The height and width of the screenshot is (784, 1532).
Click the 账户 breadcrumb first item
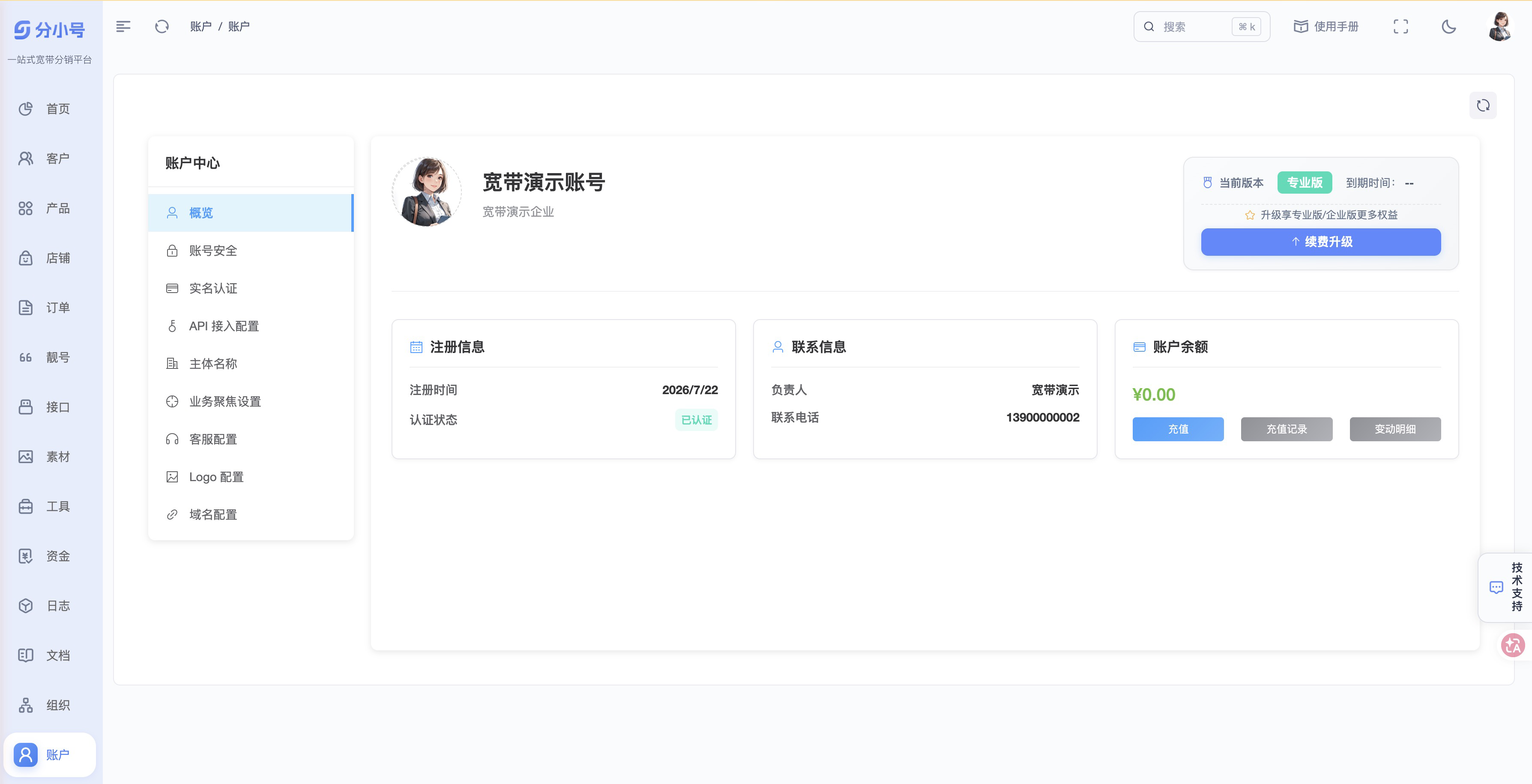pyautogui.click(x=200, y=26)
